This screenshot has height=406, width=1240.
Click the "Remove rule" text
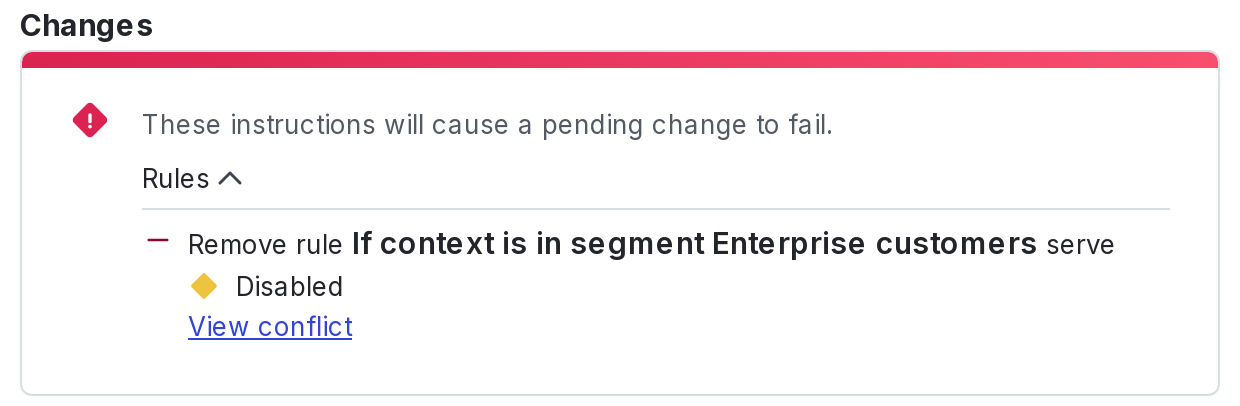[x=267, y=245]
